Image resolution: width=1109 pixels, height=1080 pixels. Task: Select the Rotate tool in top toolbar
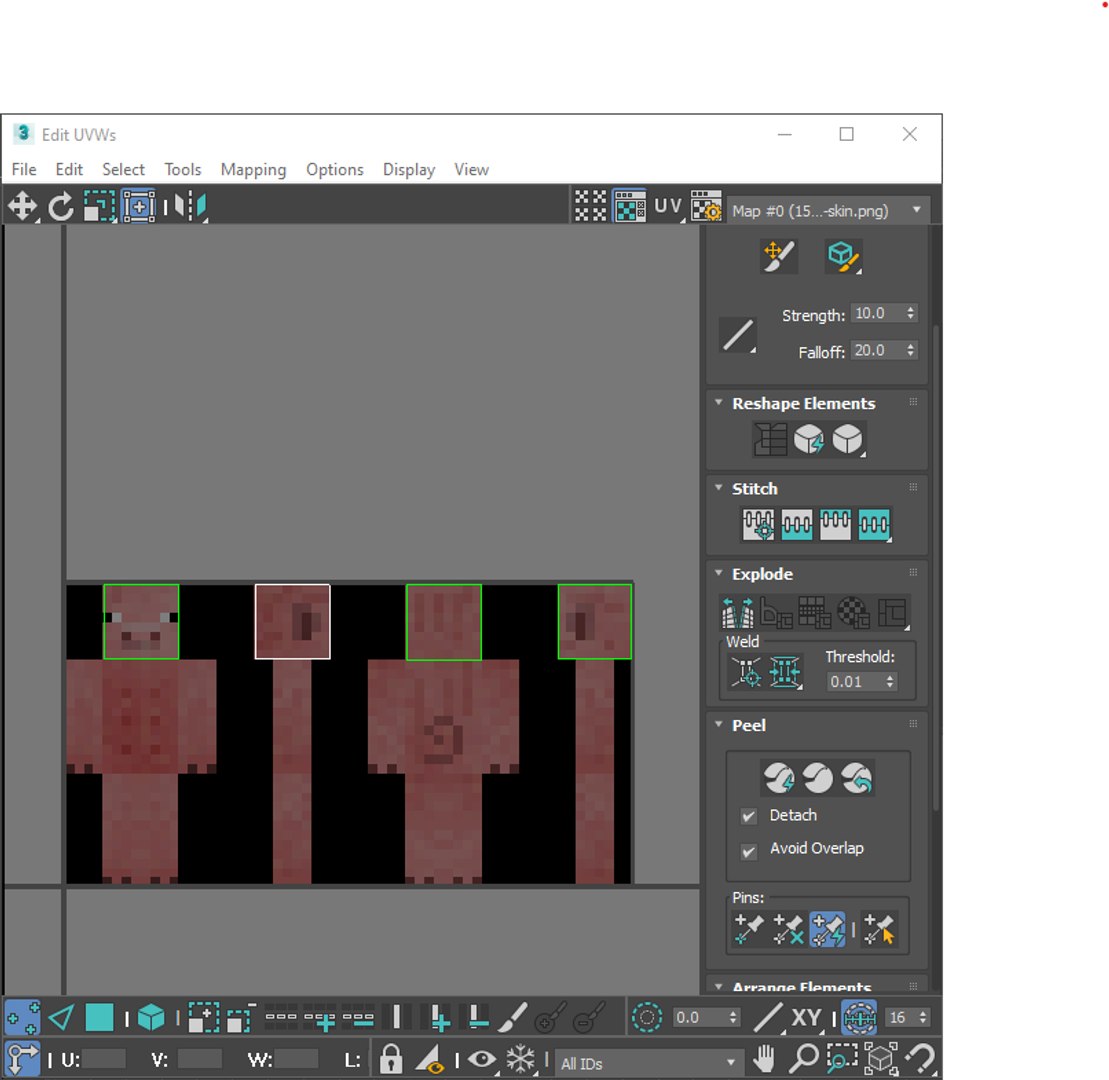pyautogui.click(x=61, y=207)
